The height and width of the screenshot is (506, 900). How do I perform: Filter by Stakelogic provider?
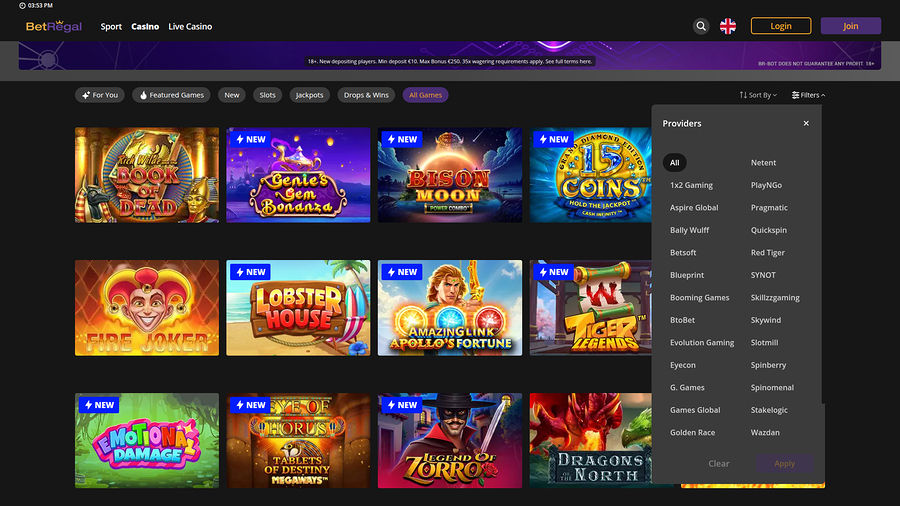click(769, 410)
